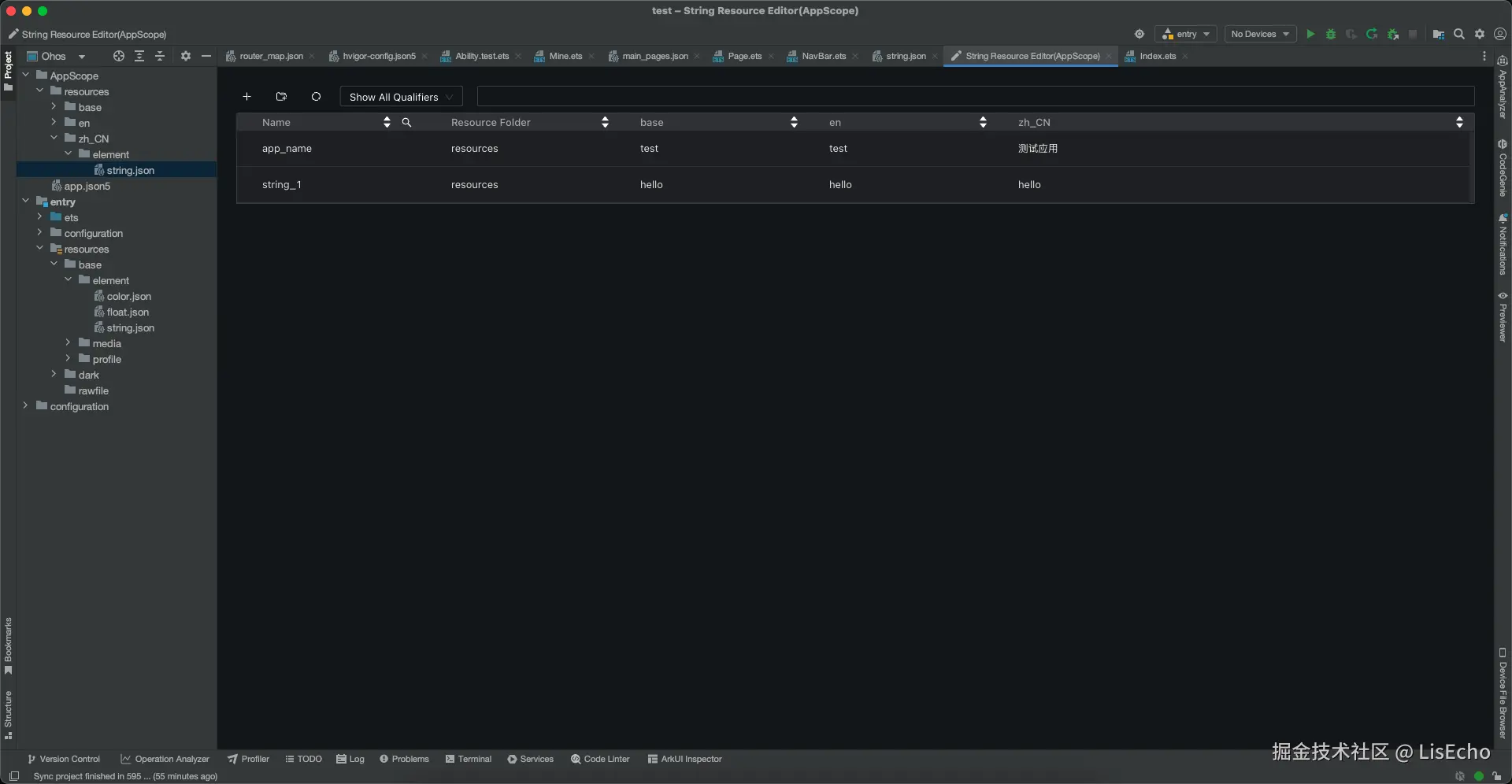Click the green reload-changes arrow icon
Viewport: 1512px width, 784px height.
coord(1372,34)
